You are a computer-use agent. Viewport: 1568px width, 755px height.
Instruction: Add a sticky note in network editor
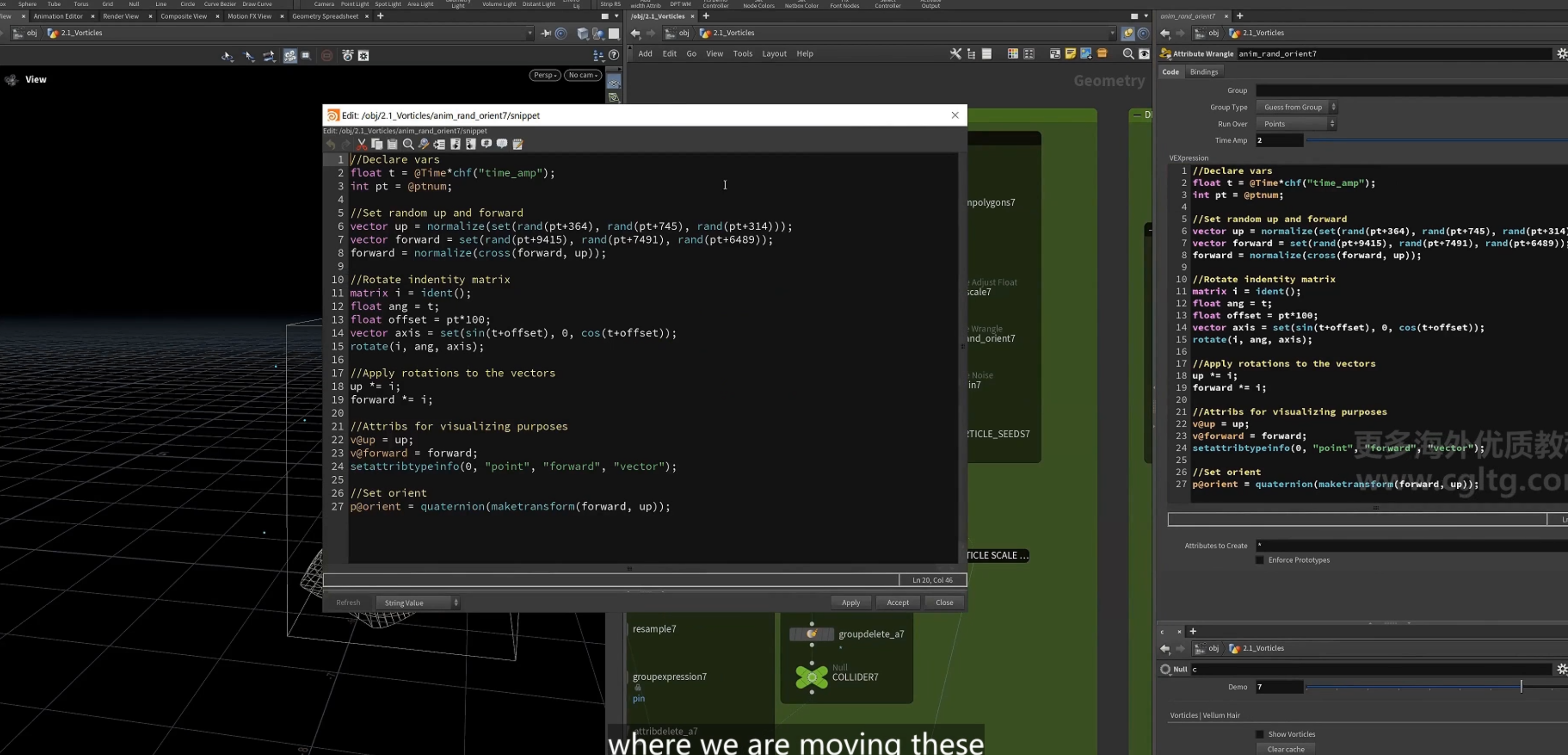[x=1071, y=54]
